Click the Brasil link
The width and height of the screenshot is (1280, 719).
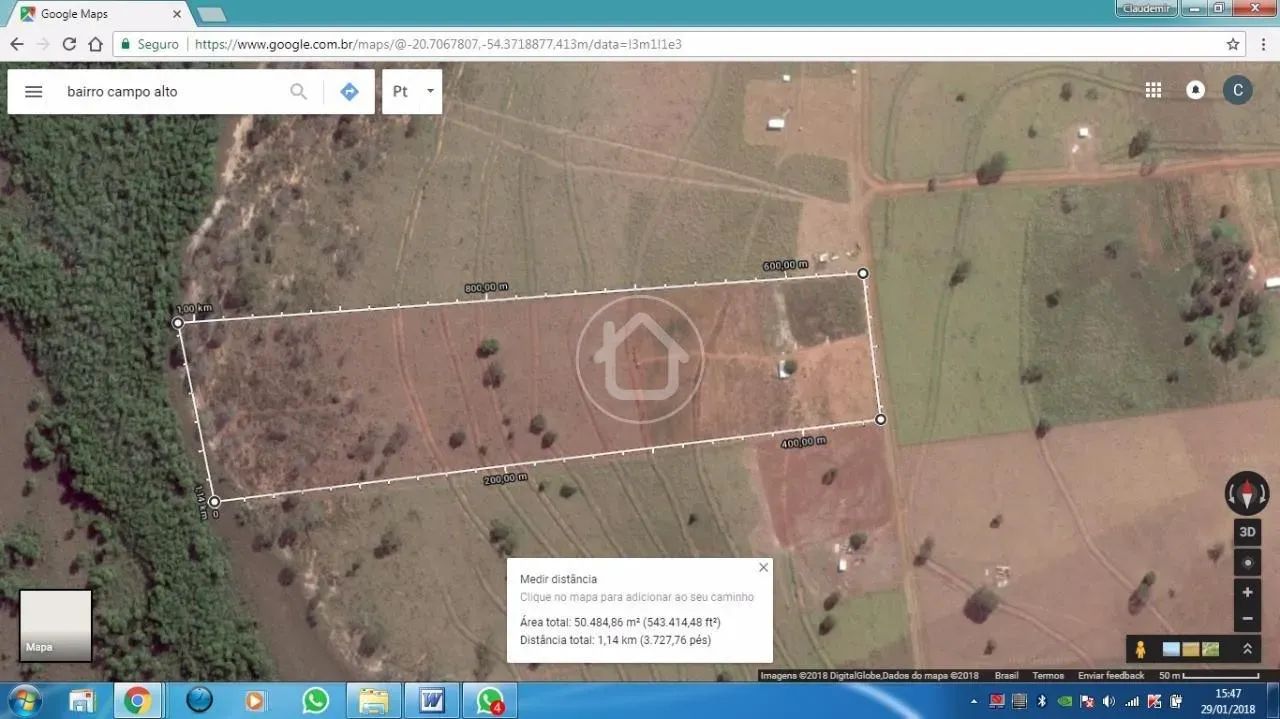(1006, 676)
